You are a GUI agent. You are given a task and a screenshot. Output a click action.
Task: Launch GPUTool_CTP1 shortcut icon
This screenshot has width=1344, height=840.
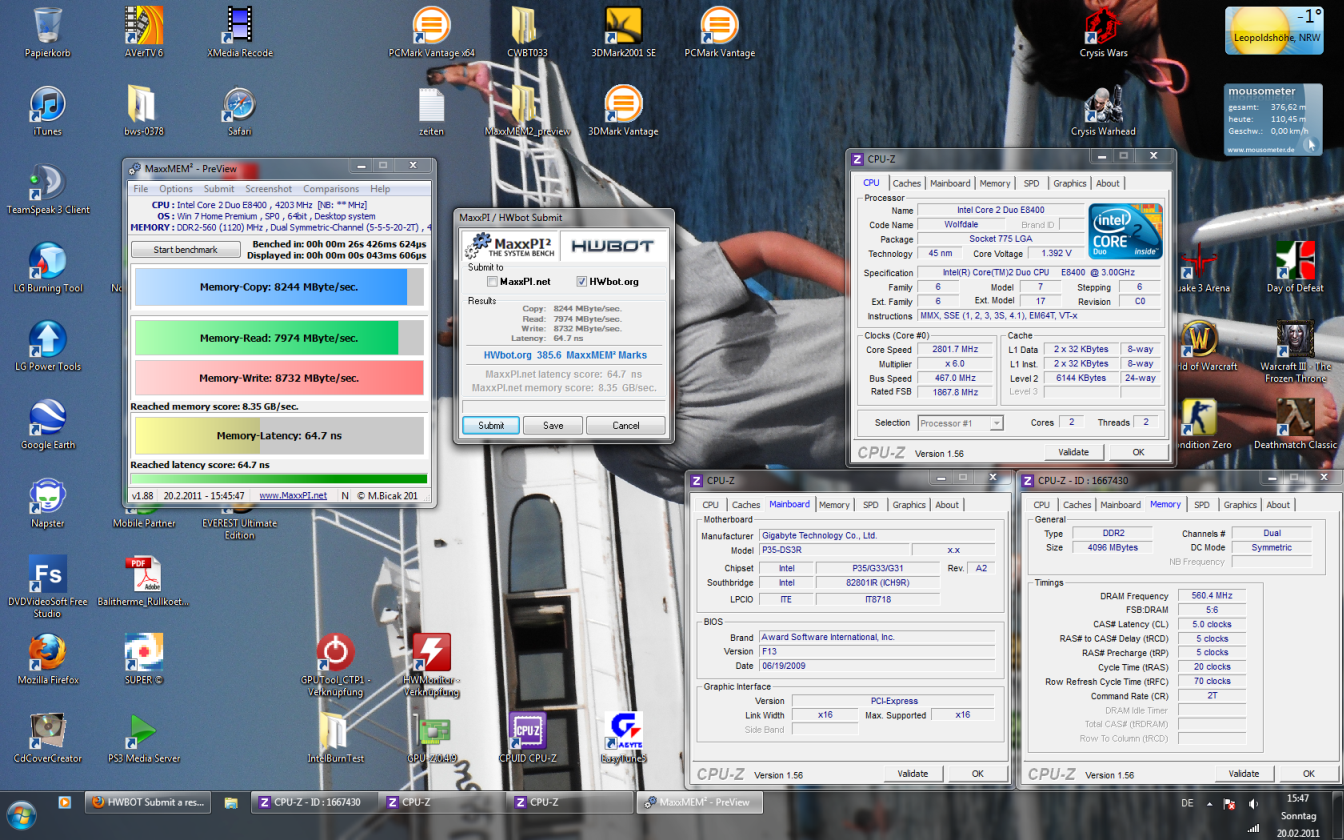coord(336,665)
